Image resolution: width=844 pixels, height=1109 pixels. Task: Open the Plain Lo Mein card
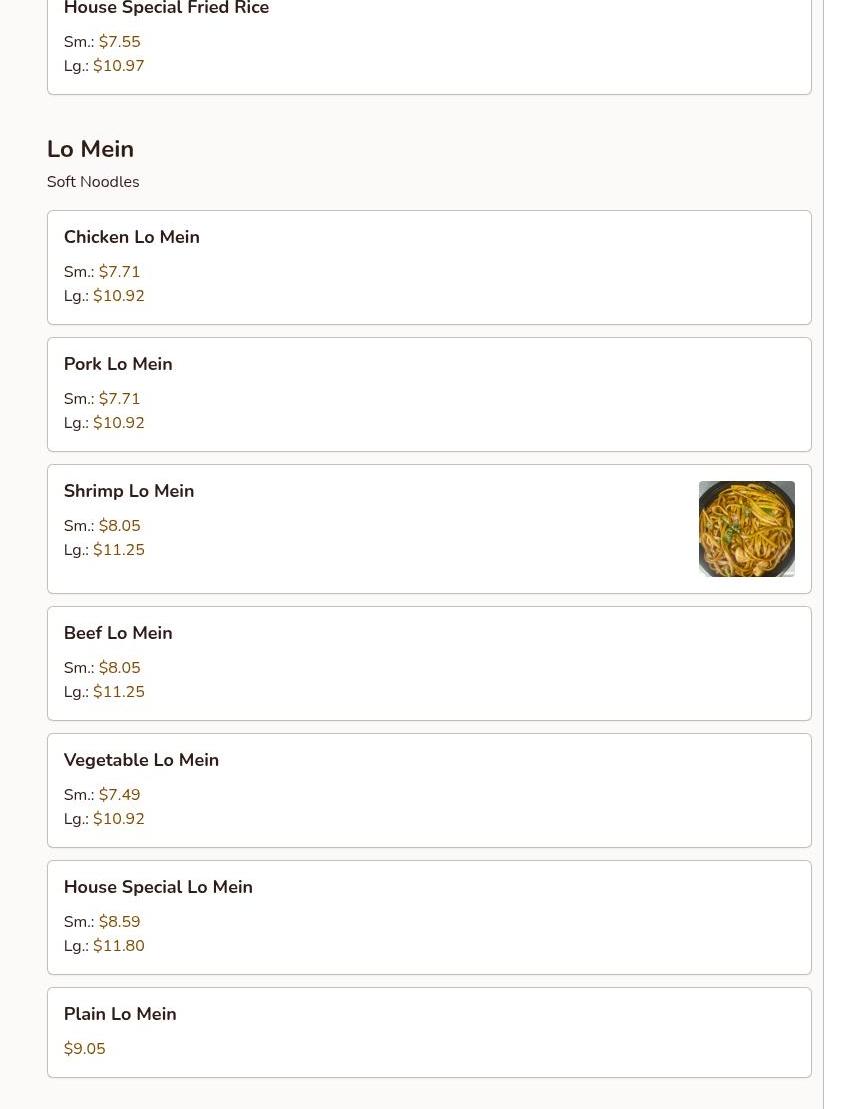click(x=429, y=1033)
